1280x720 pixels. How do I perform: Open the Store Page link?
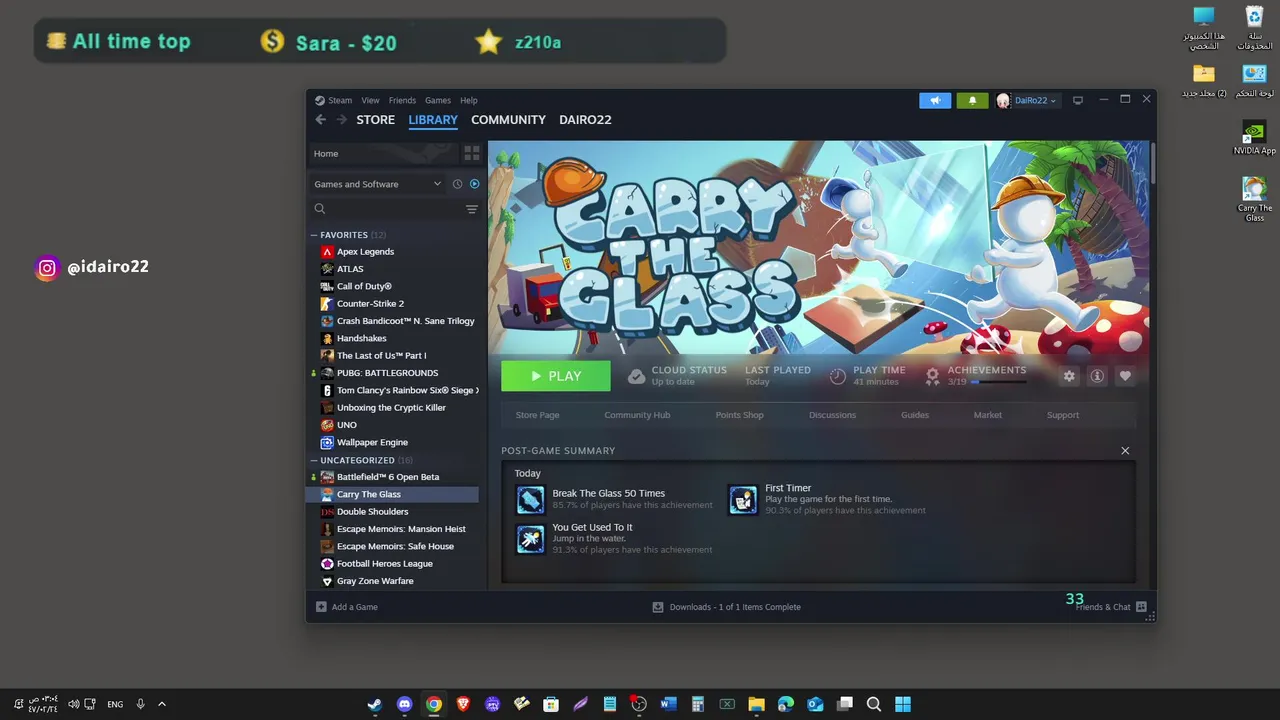[x=537, y=415]
